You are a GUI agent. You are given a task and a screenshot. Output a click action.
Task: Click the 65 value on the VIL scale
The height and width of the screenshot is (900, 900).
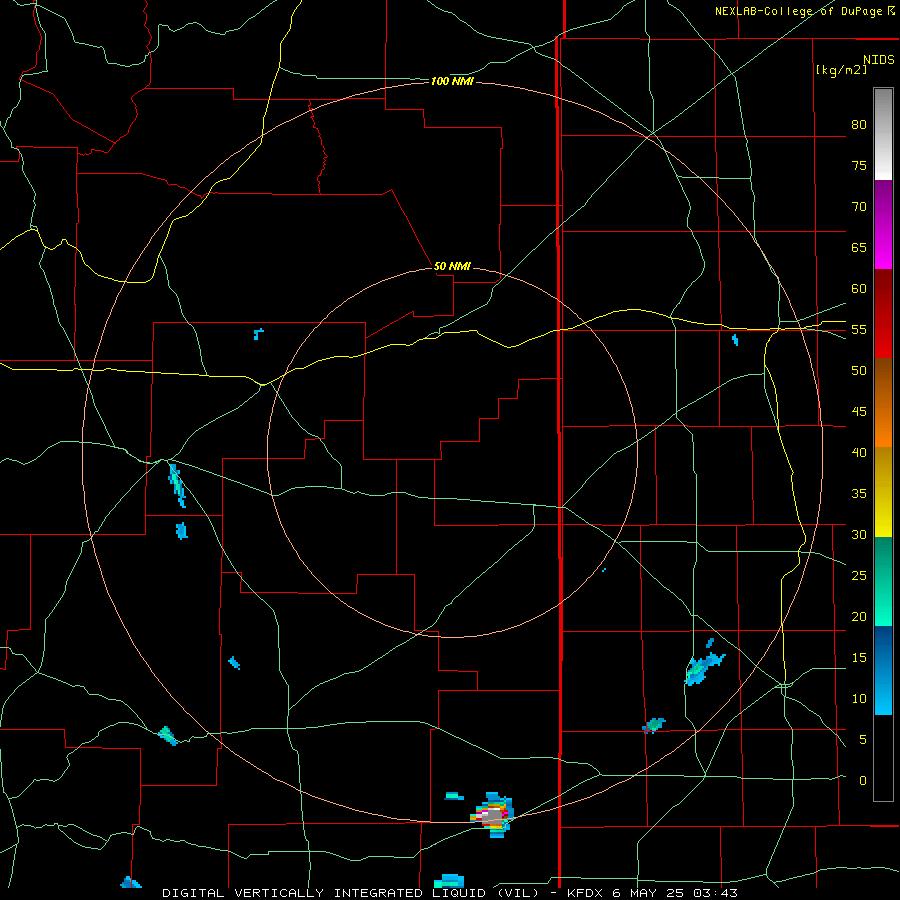click(x=859, y=247)
